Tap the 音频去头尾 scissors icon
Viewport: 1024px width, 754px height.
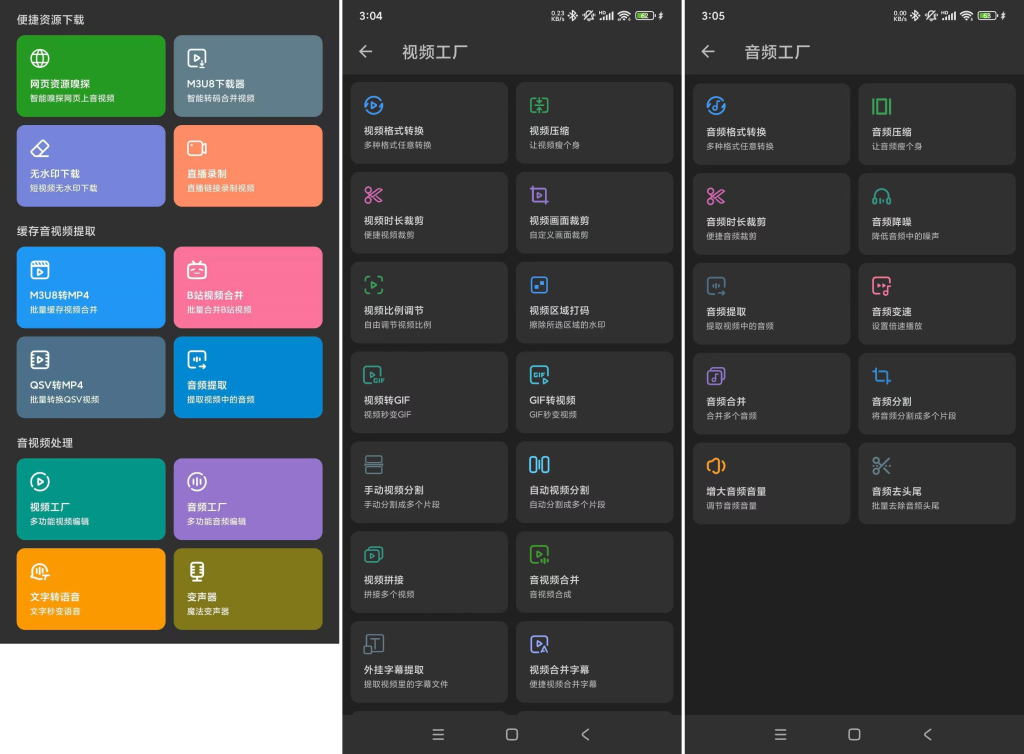click(x=881, y=465)
